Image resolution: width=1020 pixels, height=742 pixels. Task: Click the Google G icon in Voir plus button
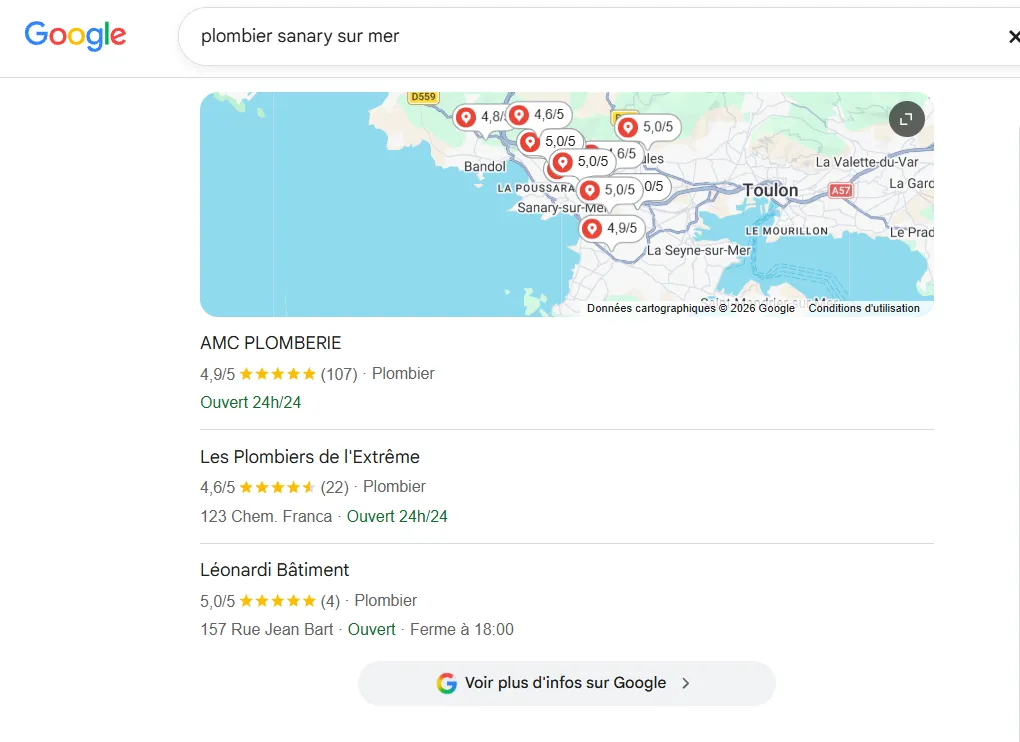tap(446, 683)
